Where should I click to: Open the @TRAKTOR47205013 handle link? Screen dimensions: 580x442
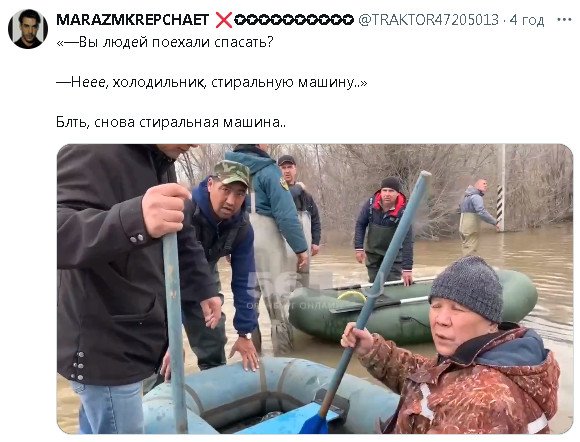428,20
